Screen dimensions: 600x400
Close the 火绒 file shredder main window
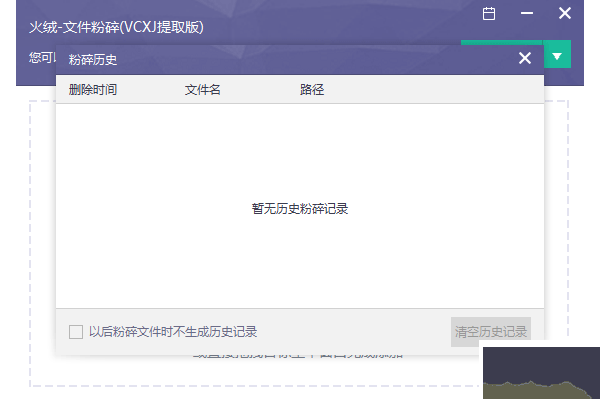click(x=565, y=14)
